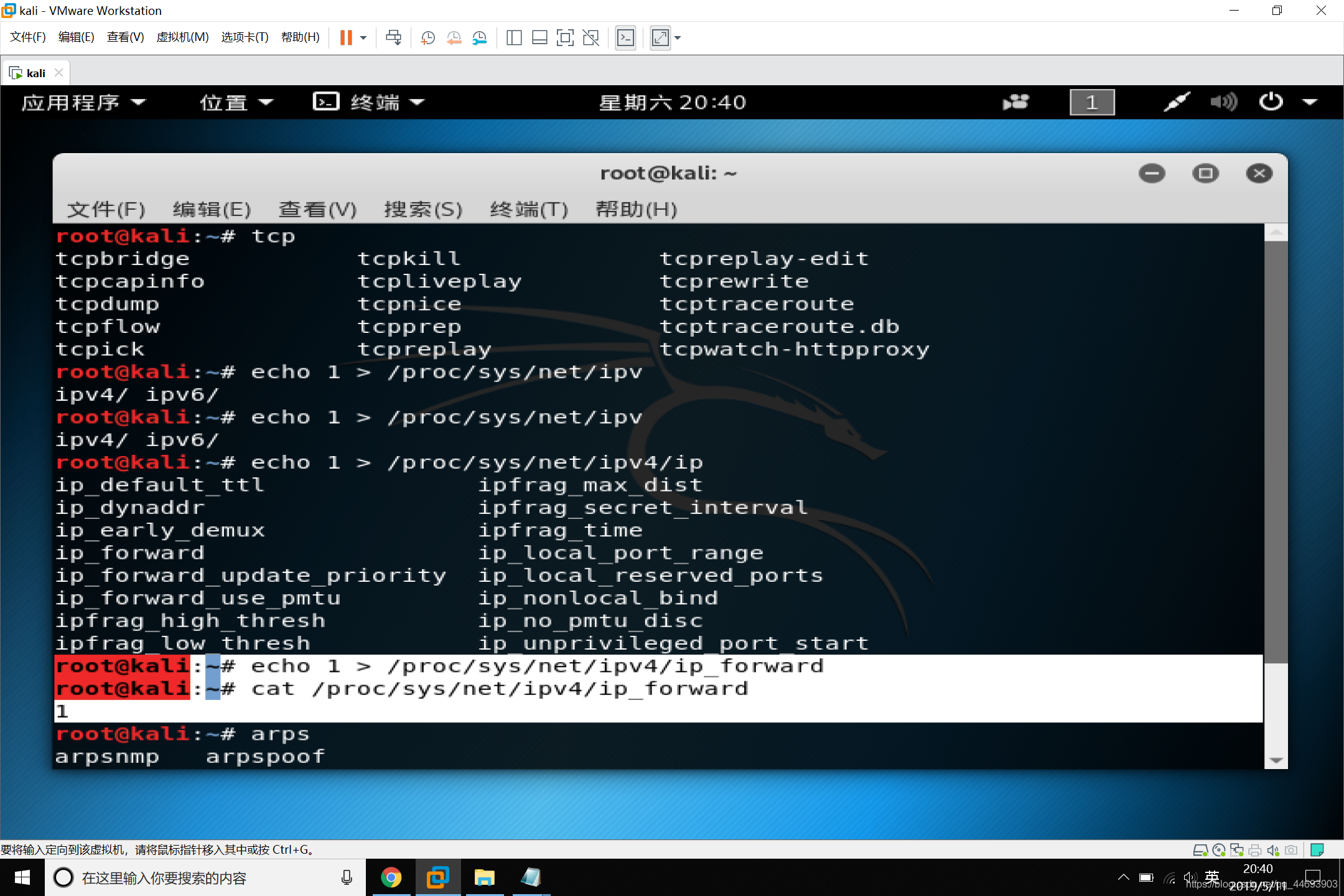Open File Explorer from taskbar
The image size is (1344, 896).
pyautogui.click(x=484, y=878)
